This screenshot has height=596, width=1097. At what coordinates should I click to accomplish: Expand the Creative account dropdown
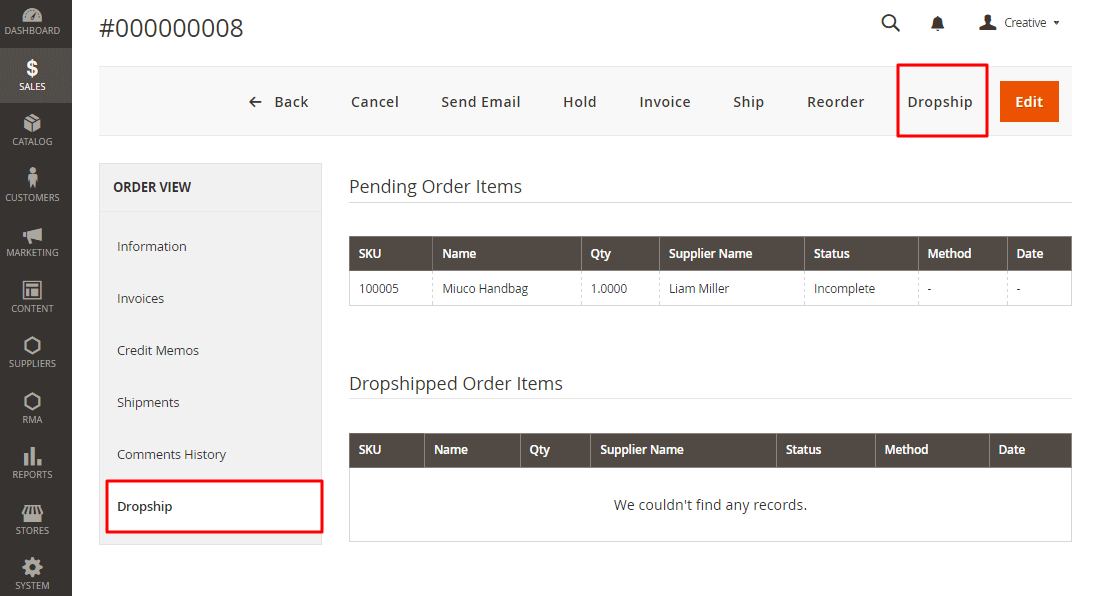click(1019, 23)
